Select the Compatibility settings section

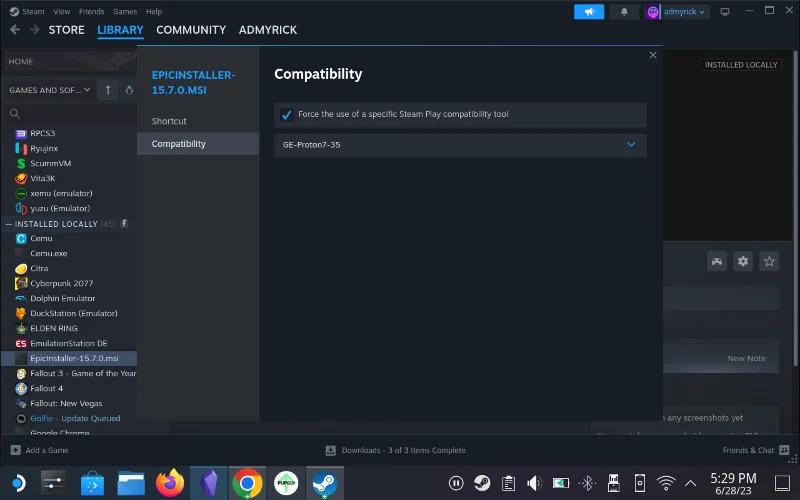[198, 144]
